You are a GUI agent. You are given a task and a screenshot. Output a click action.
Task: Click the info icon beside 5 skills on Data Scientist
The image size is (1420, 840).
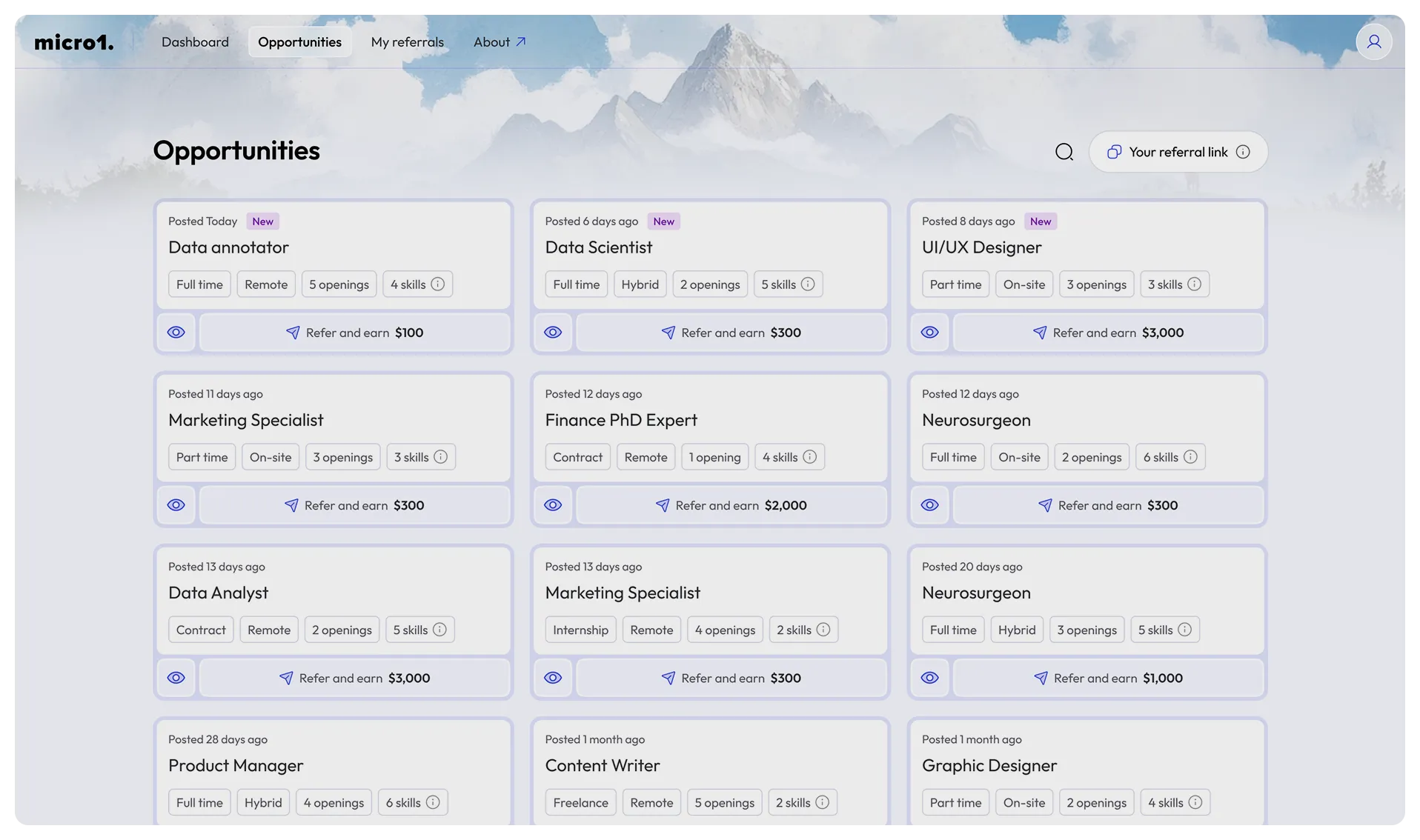[809, 284]
